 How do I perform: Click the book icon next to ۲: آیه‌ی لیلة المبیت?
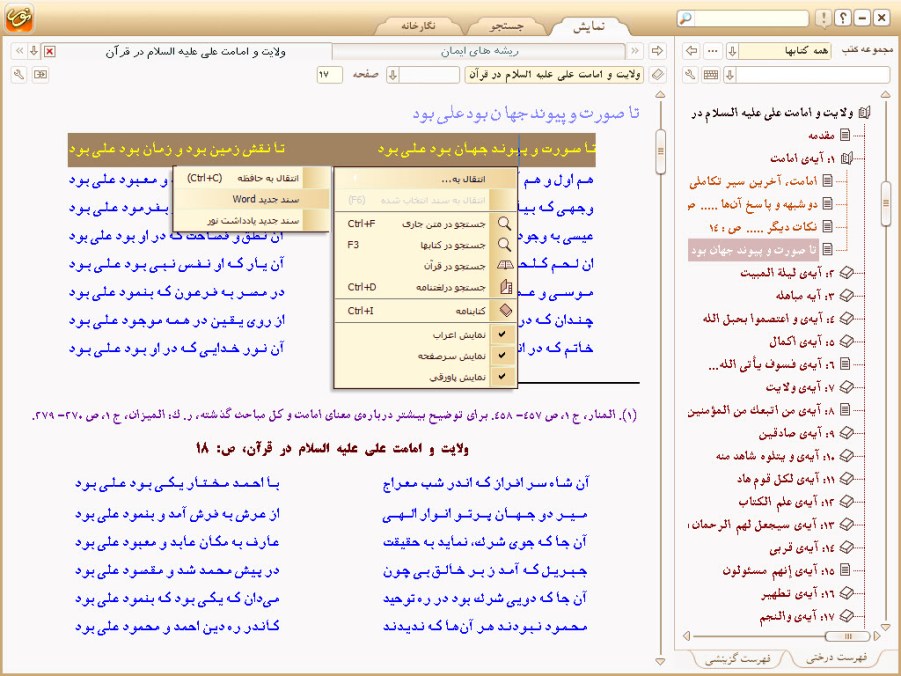coord(846,272)
